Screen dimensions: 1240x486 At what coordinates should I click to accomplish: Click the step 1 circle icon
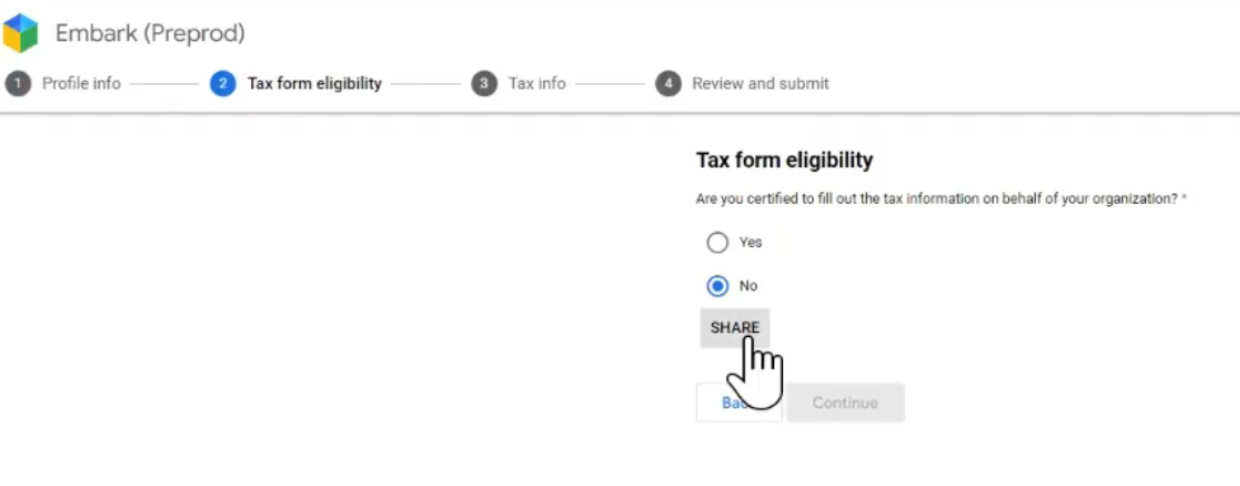coord(17,84)
